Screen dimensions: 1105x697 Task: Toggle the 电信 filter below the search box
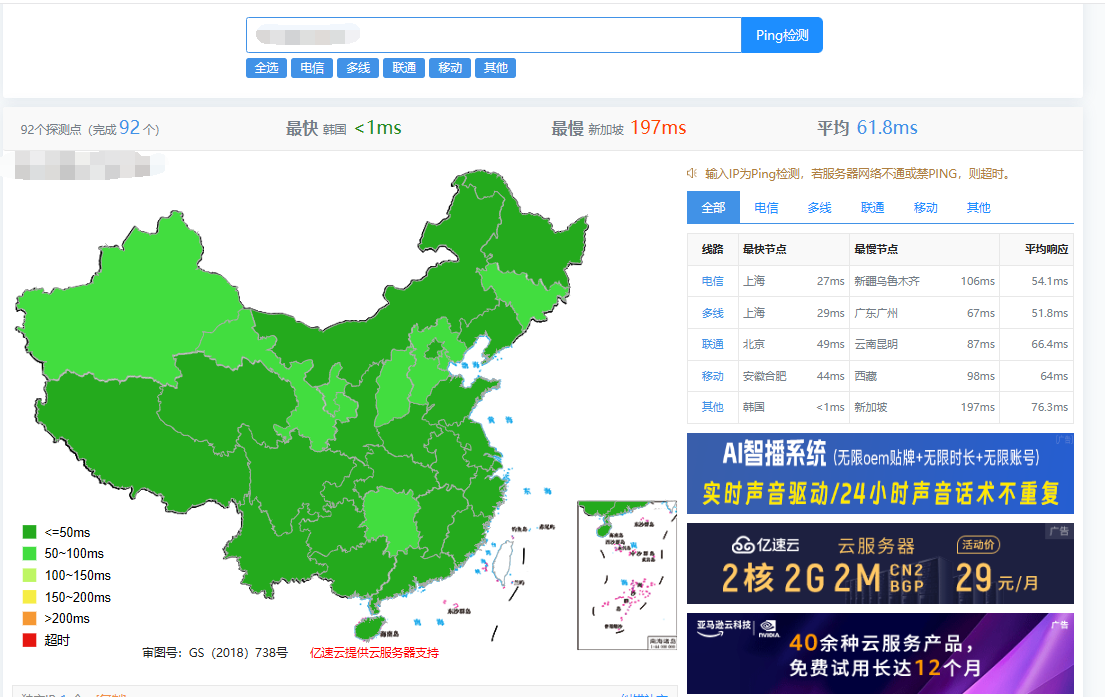(312, 68)
